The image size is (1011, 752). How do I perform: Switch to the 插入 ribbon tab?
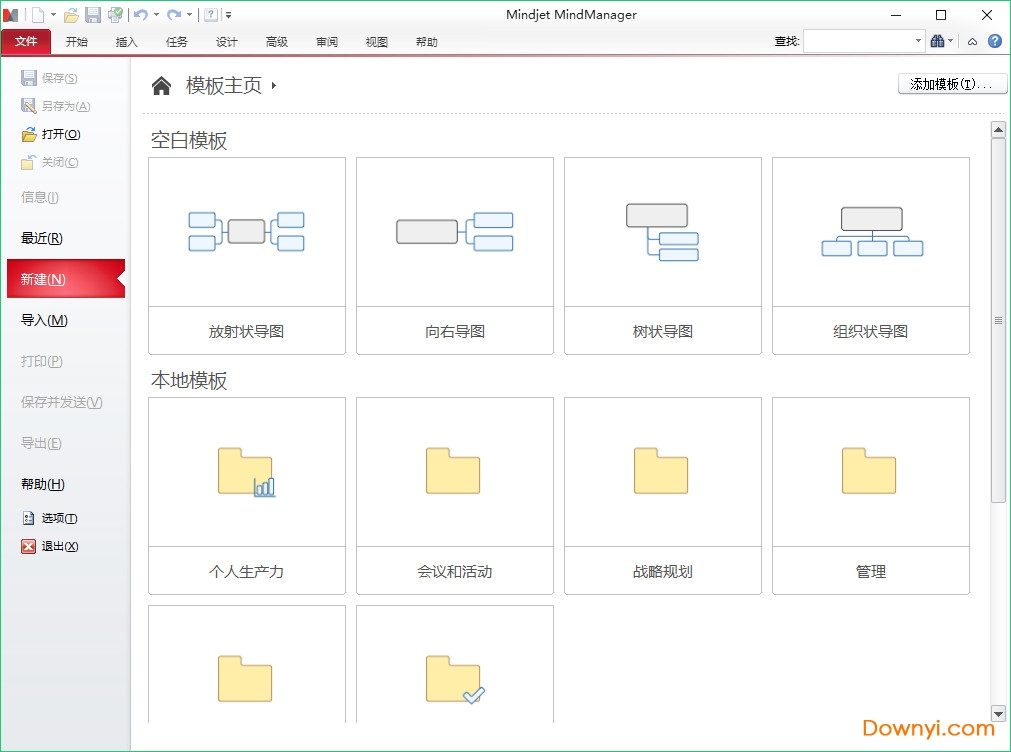click(127, 42)
